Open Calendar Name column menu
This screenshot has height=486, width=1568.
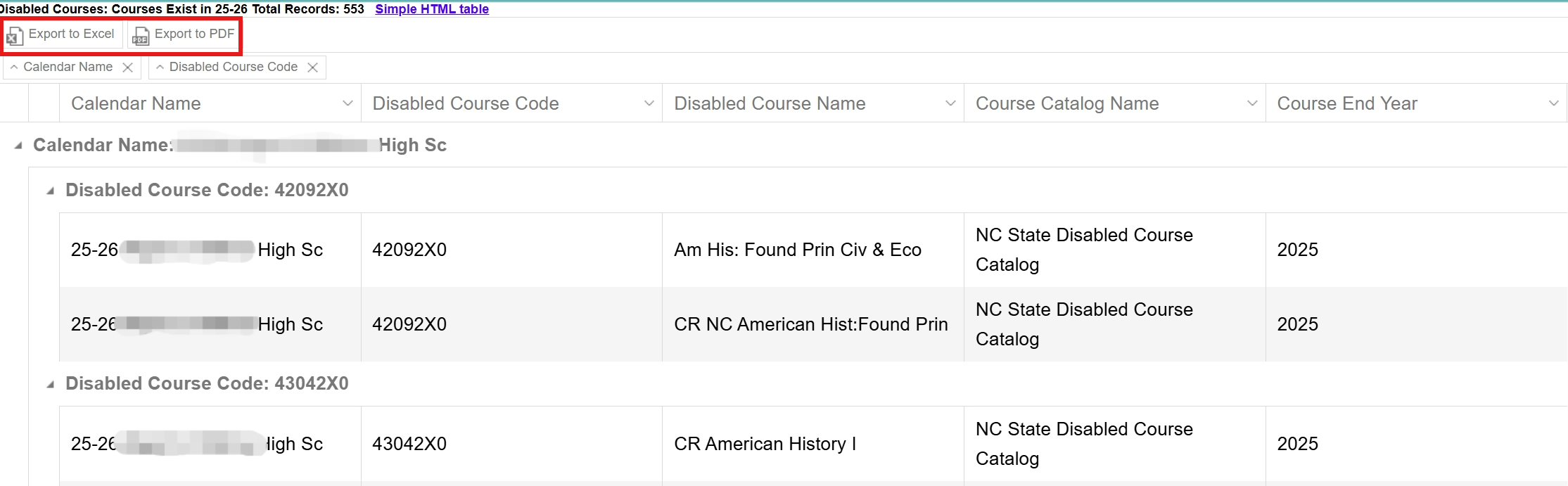coord(348,103)
